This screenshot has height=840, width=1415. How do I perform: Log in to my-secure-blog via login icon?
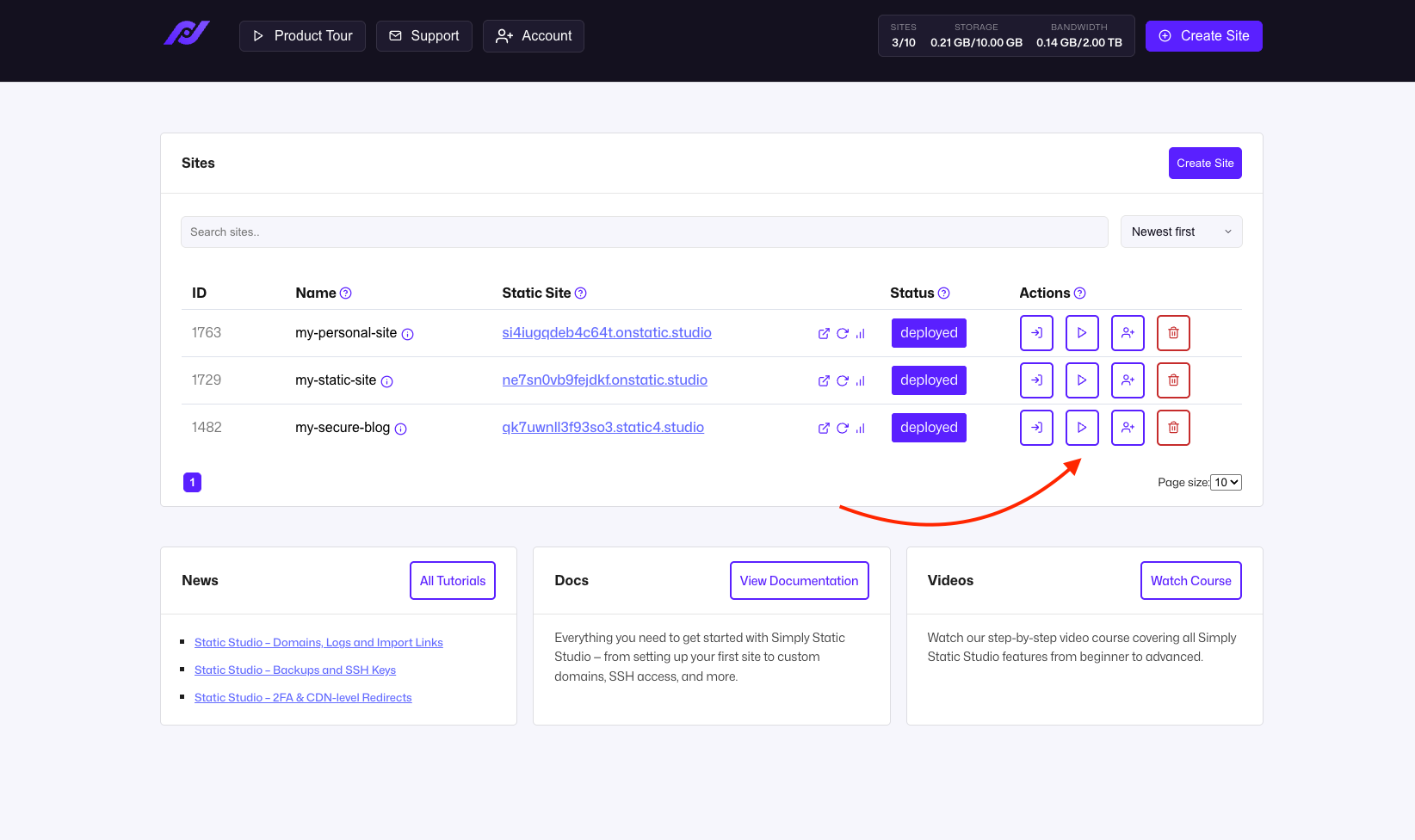[1036, 428]
